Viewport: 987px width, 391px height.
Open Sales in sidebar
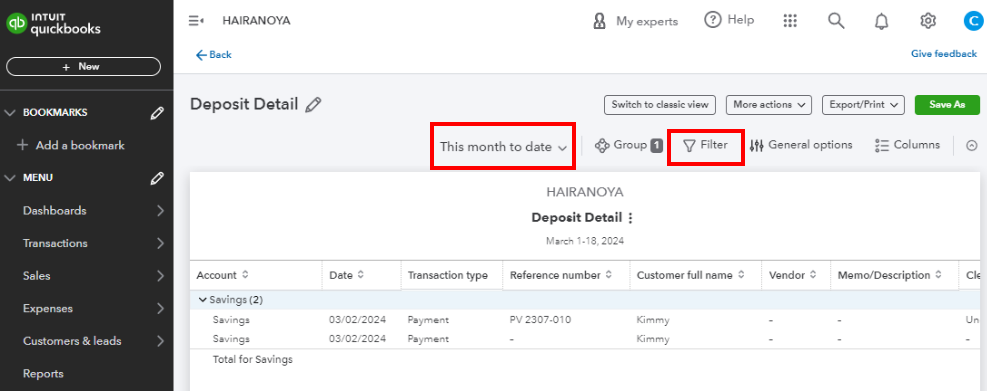37,276
